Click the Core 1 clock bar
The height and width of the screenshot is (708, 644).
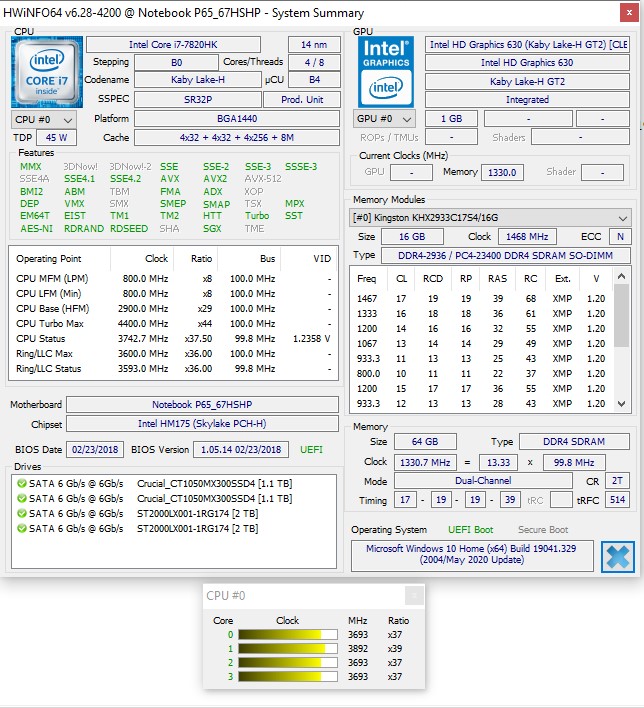[x=288, y=648]
